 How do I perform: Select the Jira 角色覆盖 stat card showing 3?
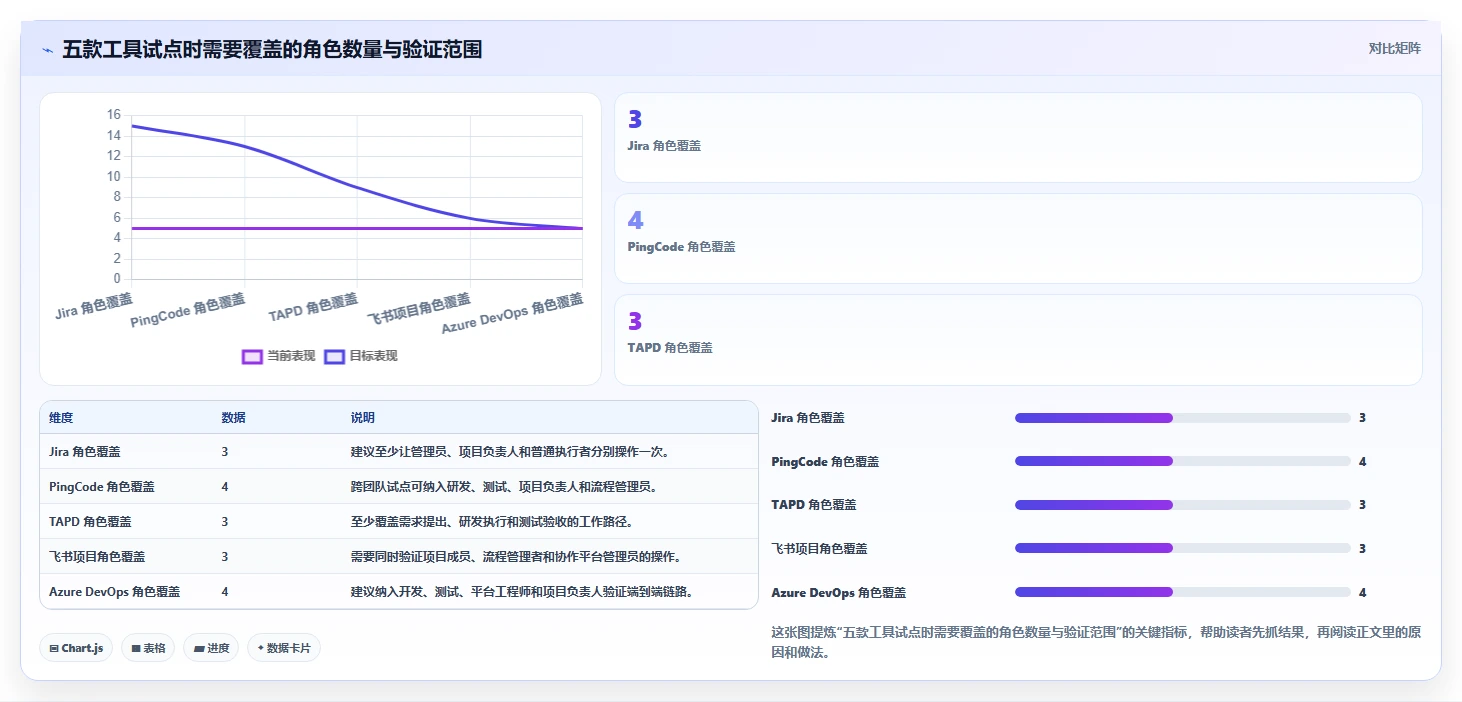coord(1018,138)
